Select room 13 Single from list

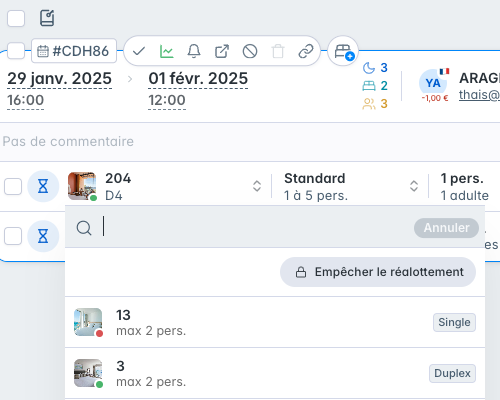pyautogui.click(x=275, y=322)
